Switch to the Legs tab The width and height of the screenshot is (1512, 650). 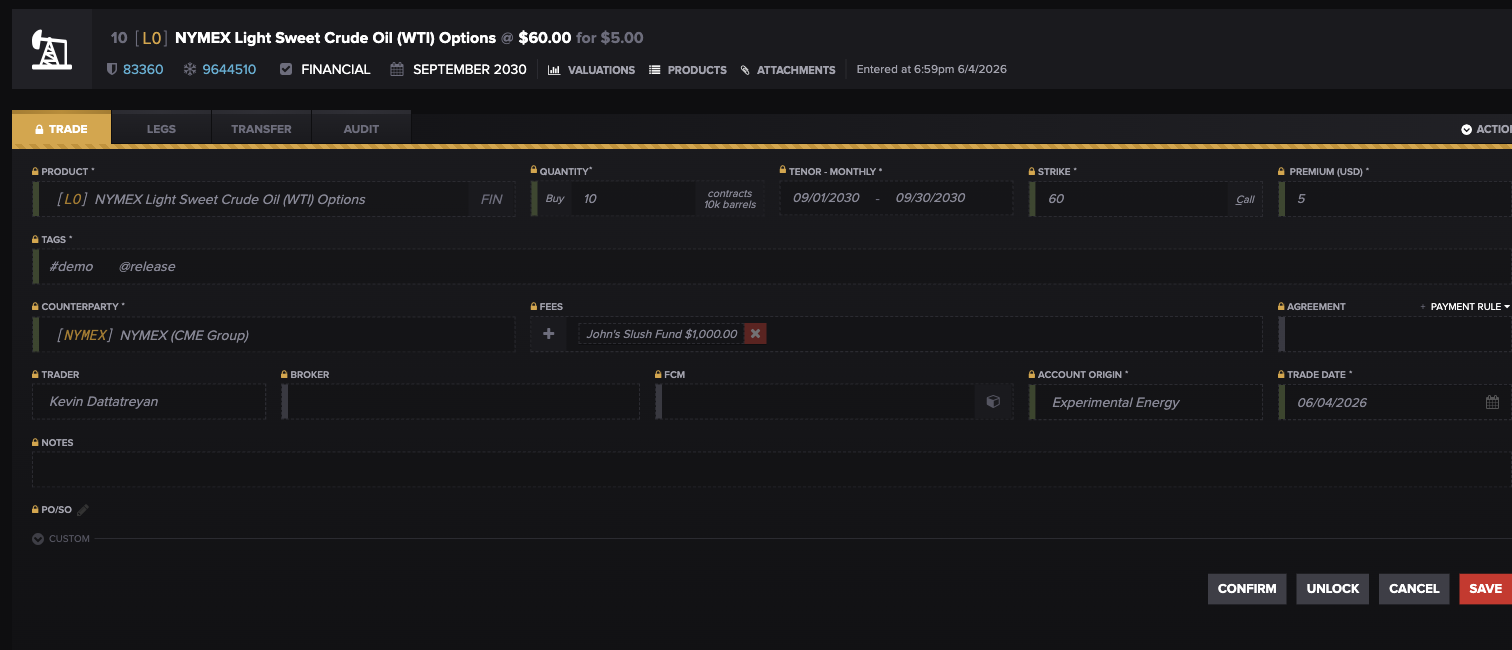point(161,128)
